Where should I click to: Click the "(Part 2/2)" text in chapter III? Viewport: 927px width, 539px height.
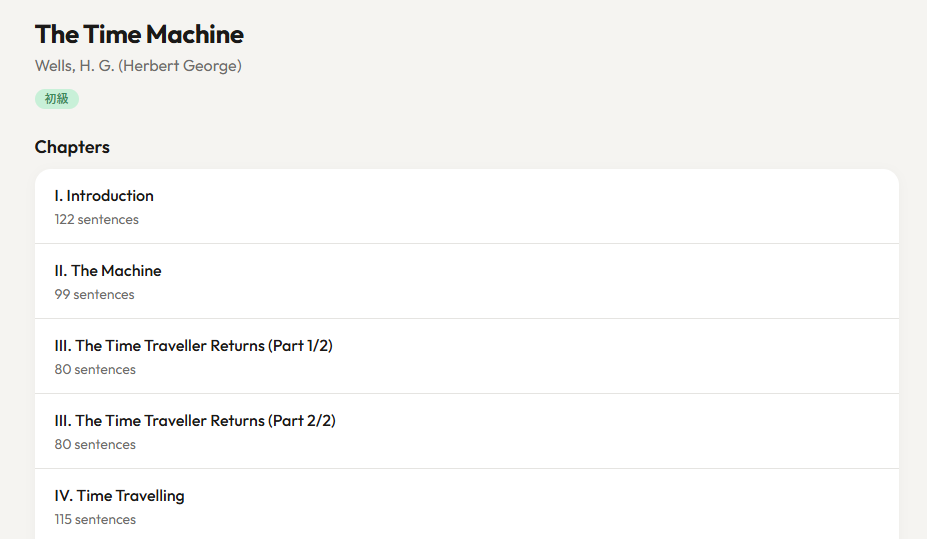(x=301, y=421)
